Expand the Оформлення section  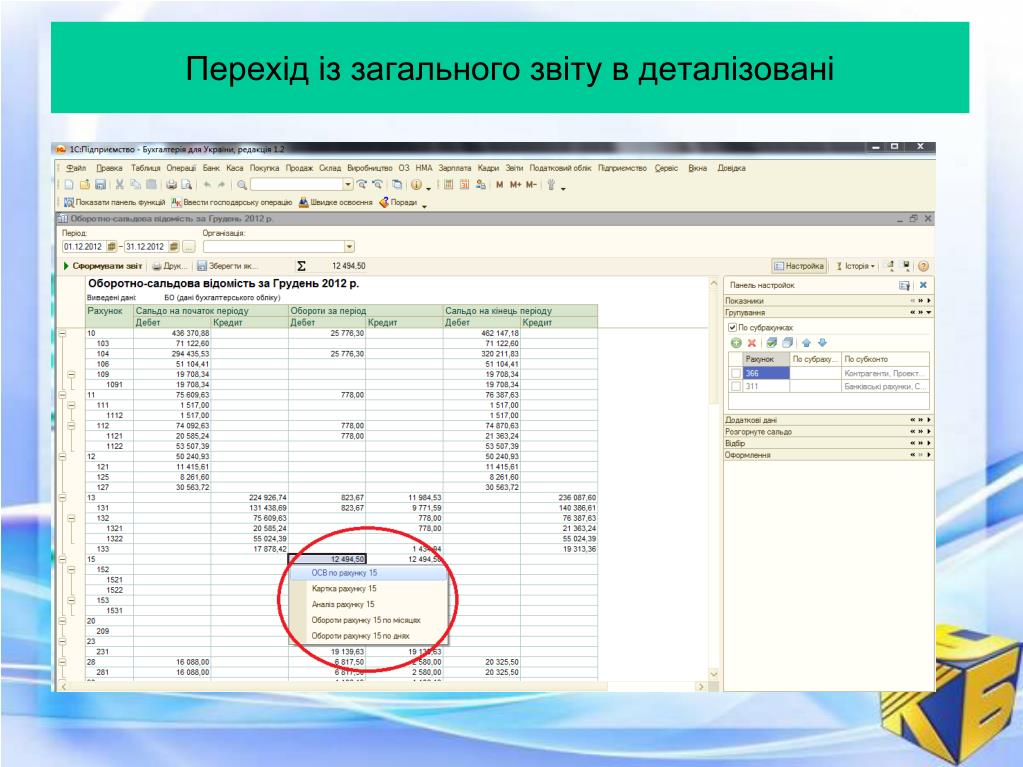click(929, 455)
